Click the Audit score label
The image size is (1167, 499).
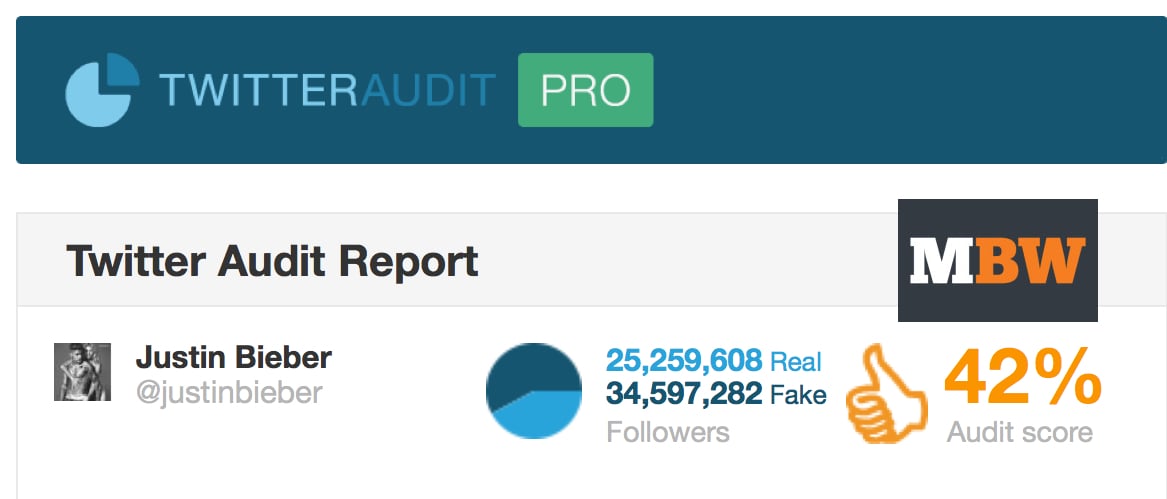(x=1020, y=431)
